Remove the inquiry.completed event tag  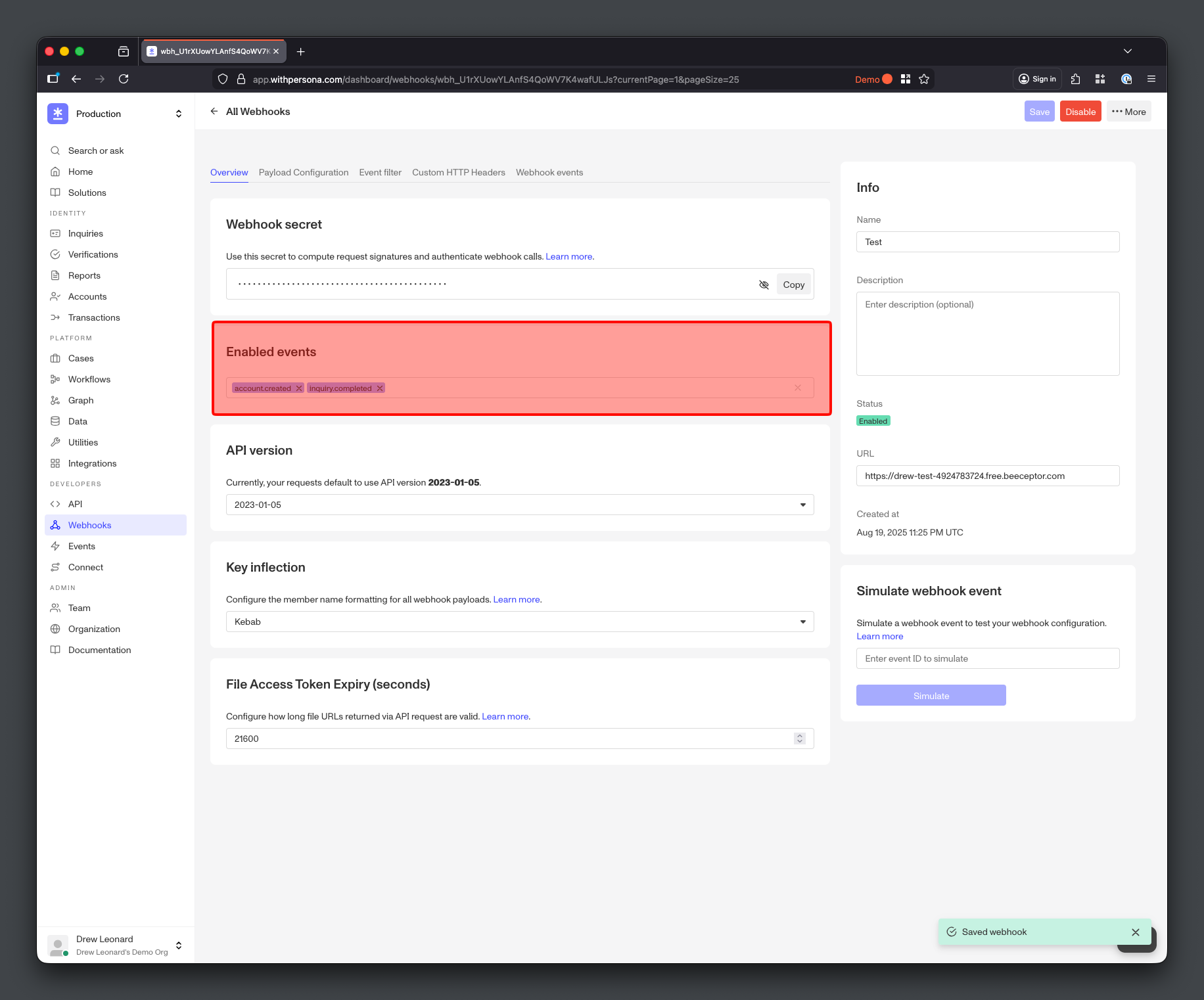point(379,388)
